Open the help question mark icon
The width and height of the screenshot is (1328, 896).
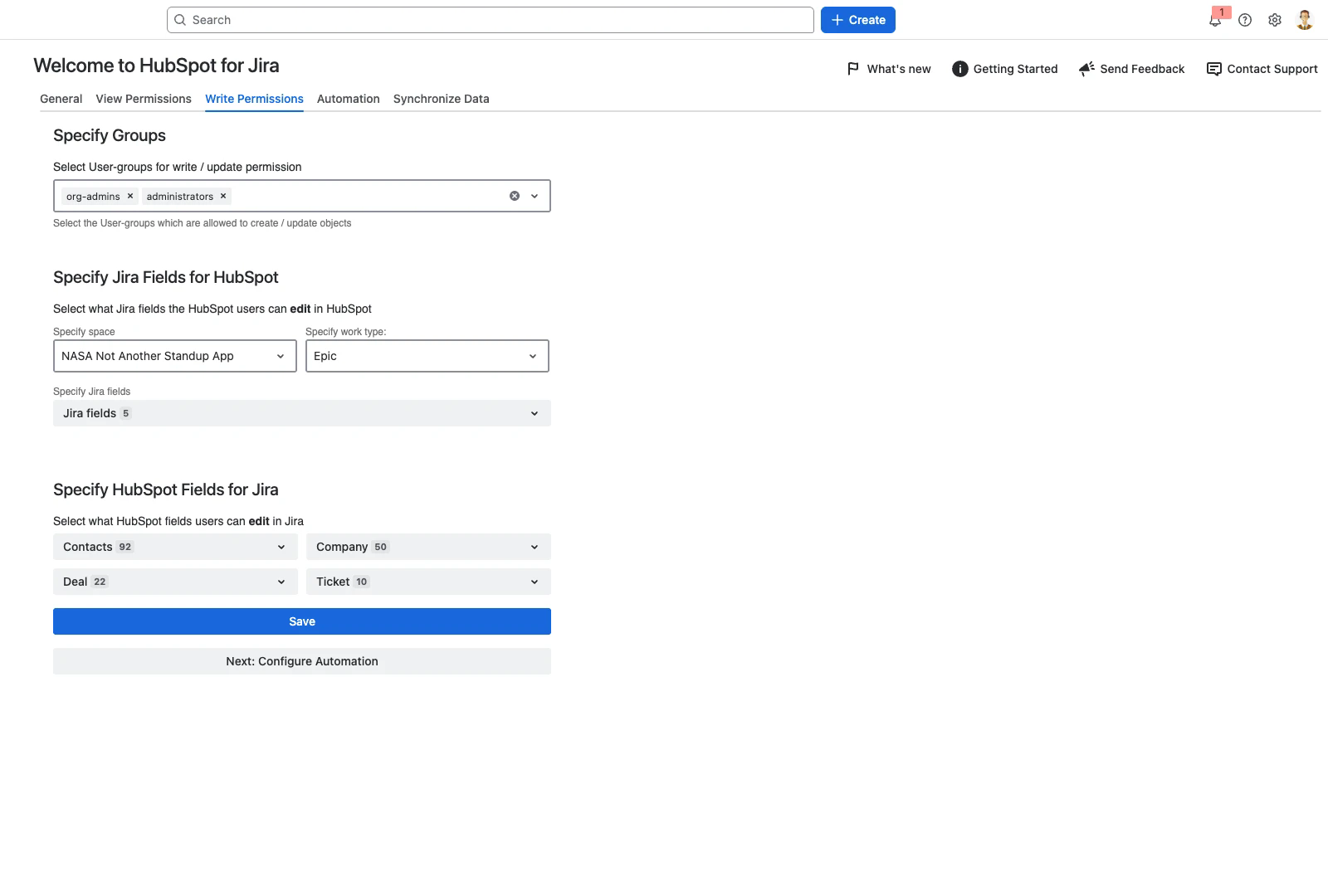coord(1245,20)
